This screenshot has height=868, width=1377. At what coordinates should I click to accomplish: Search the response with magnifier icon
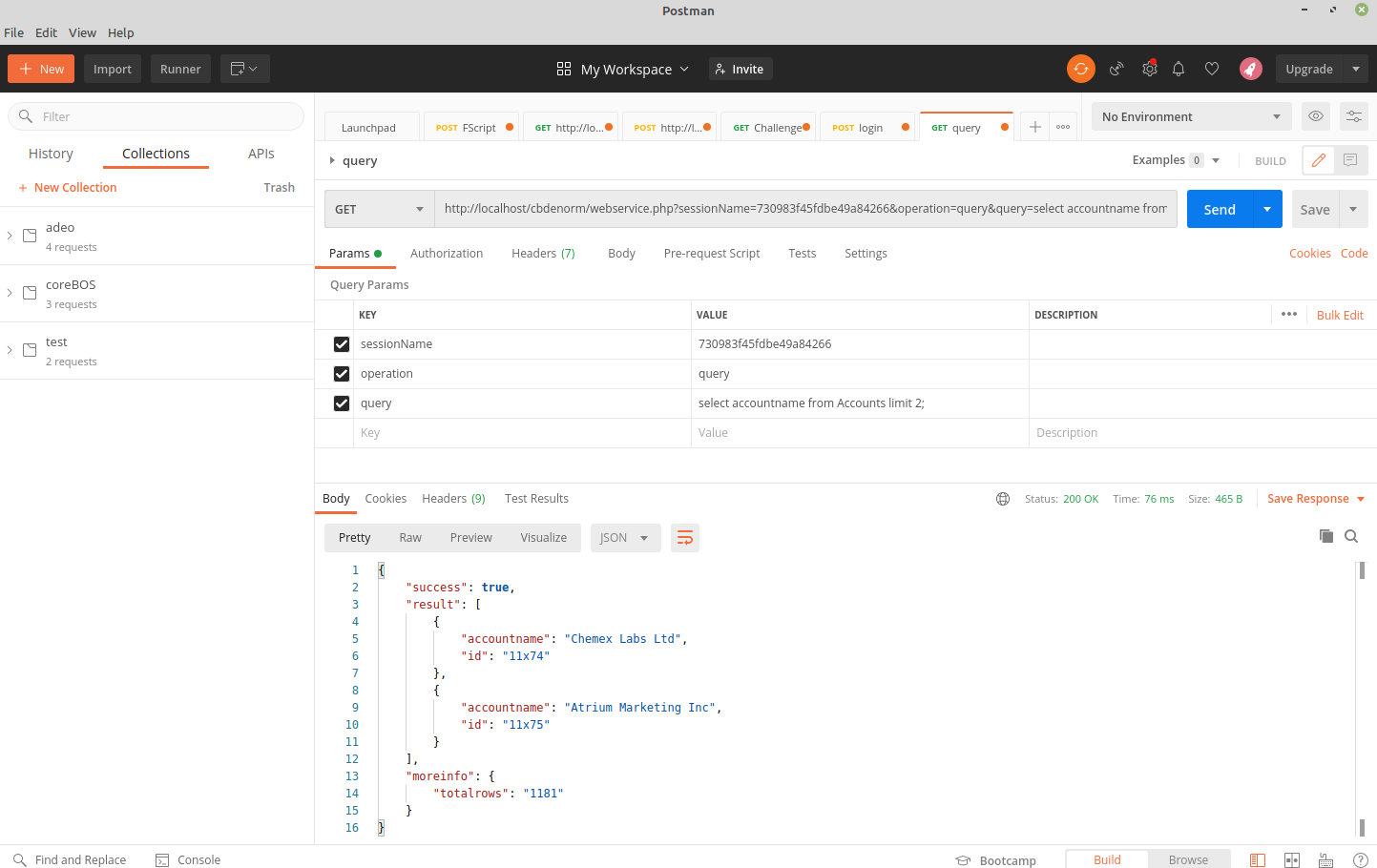pyautogui.click(x=1351, y=536)
